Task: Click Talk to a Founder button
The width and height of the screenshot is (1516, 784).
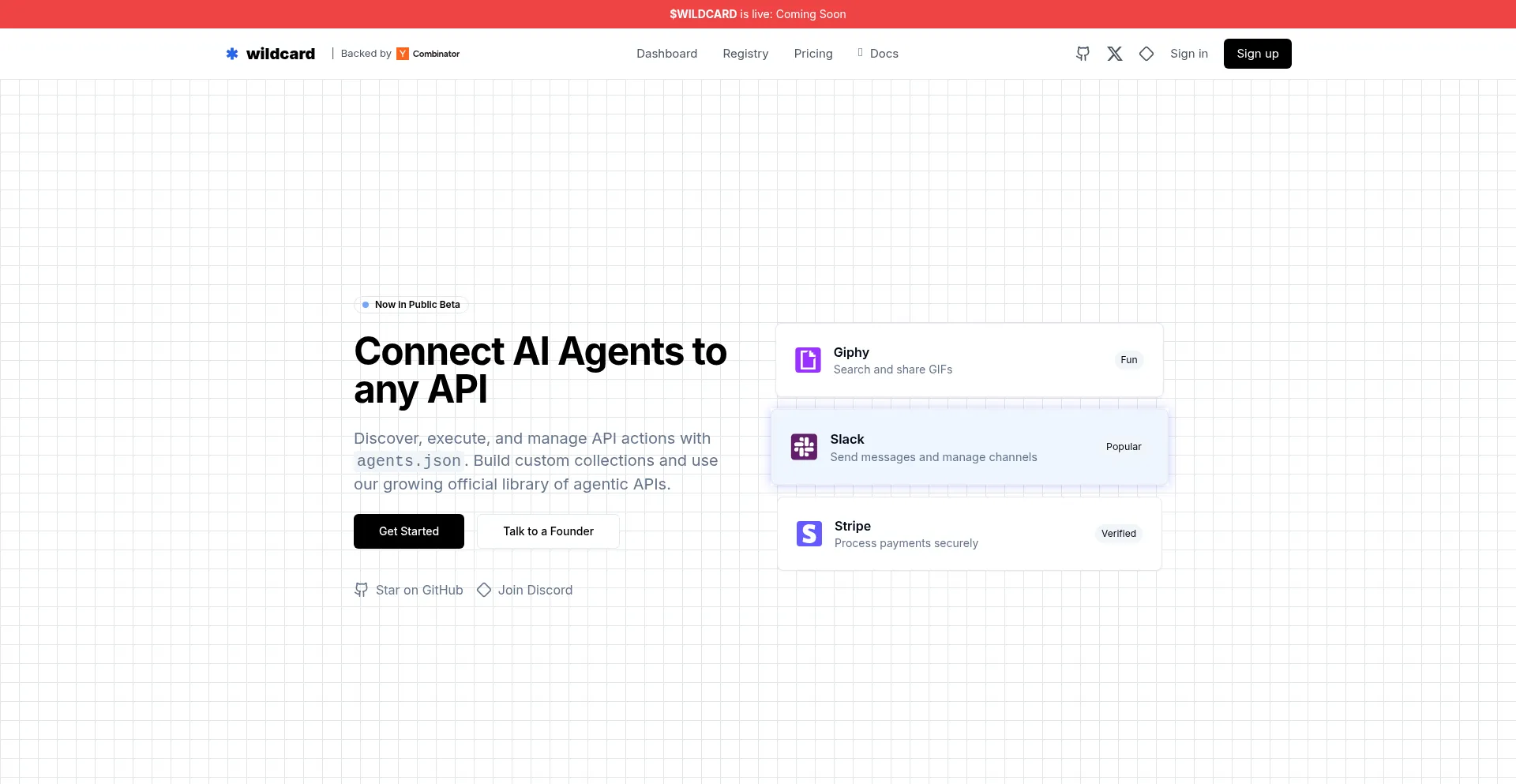Action: [548, 531]
